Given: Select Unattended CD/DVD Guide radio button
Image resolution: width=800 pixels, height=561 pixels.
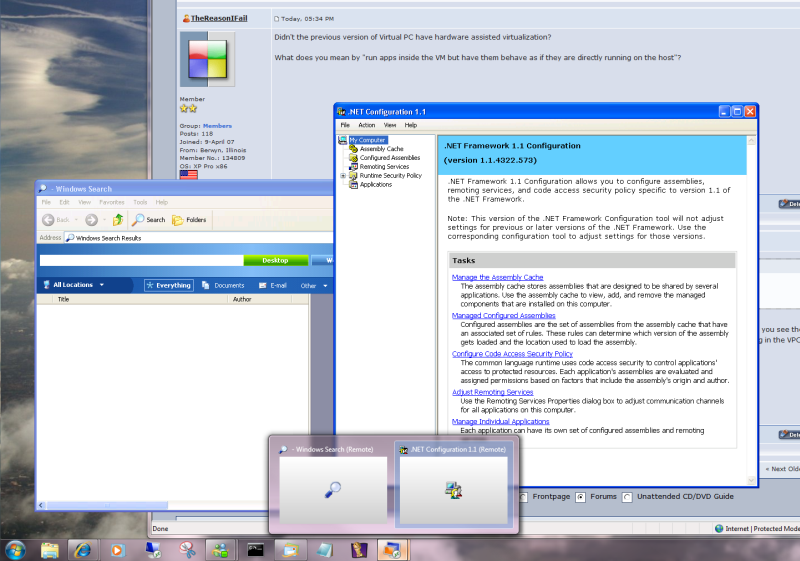Looking at the screenshot, I should pyautogui.click(x=627, y=497).
